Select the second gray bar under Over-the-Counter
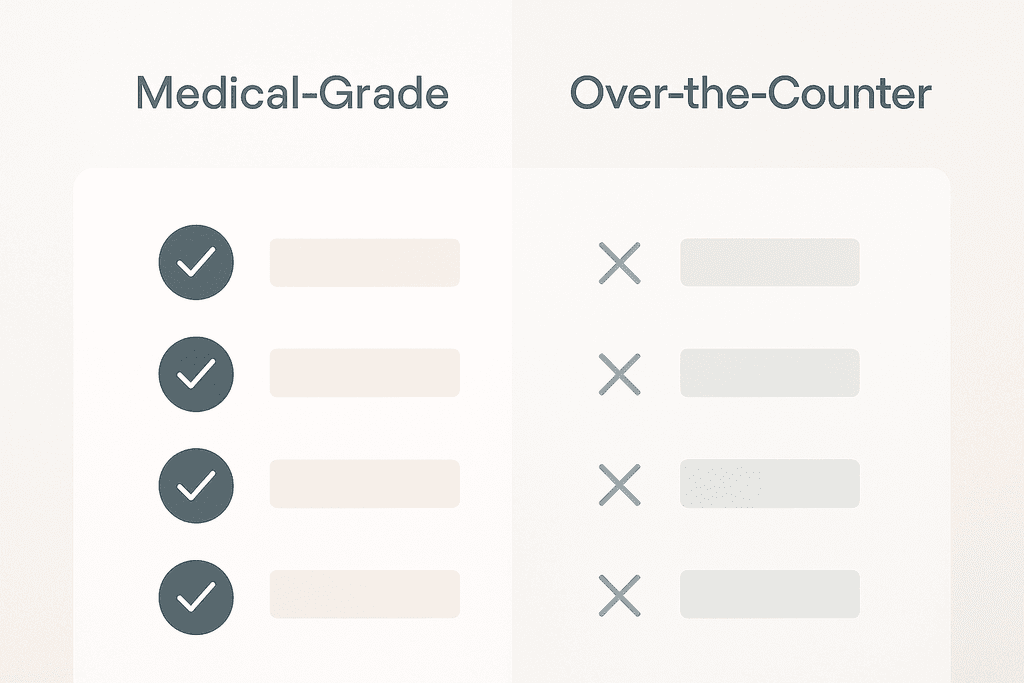Screen dimensions: 1024x683 coord(769,373)
